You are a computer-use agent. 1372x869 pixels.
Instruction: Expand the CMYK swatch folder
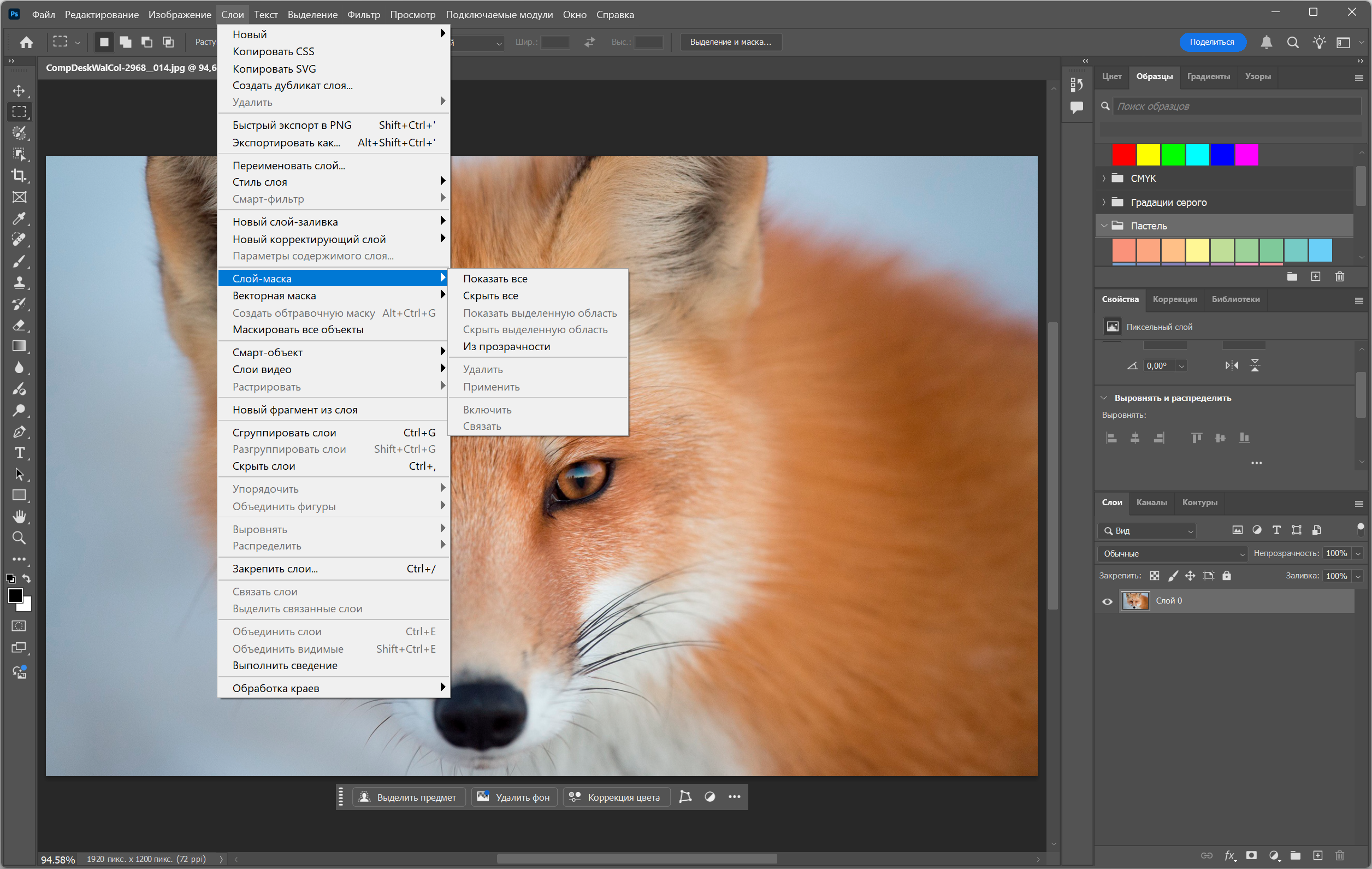pyautogui.click(x=1104, y=179)
